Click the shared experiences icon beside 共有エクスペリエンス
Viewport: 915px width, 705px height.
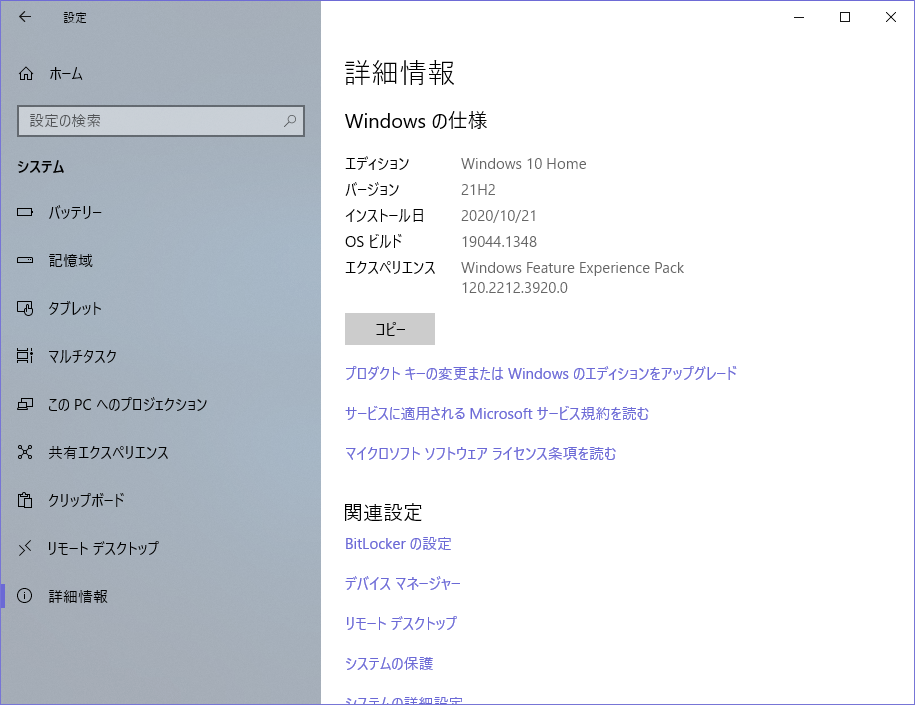tap(25, 452)
